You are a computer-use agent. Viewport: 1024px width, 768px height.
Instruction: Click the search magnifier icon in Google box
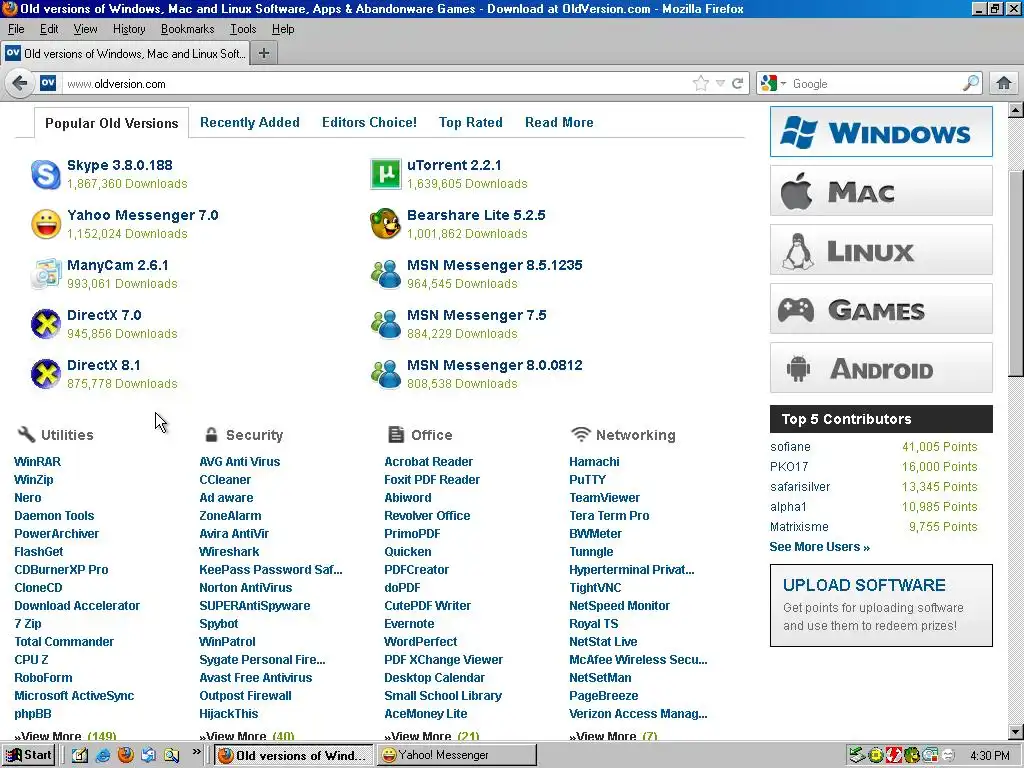click(x=971, y=84)
